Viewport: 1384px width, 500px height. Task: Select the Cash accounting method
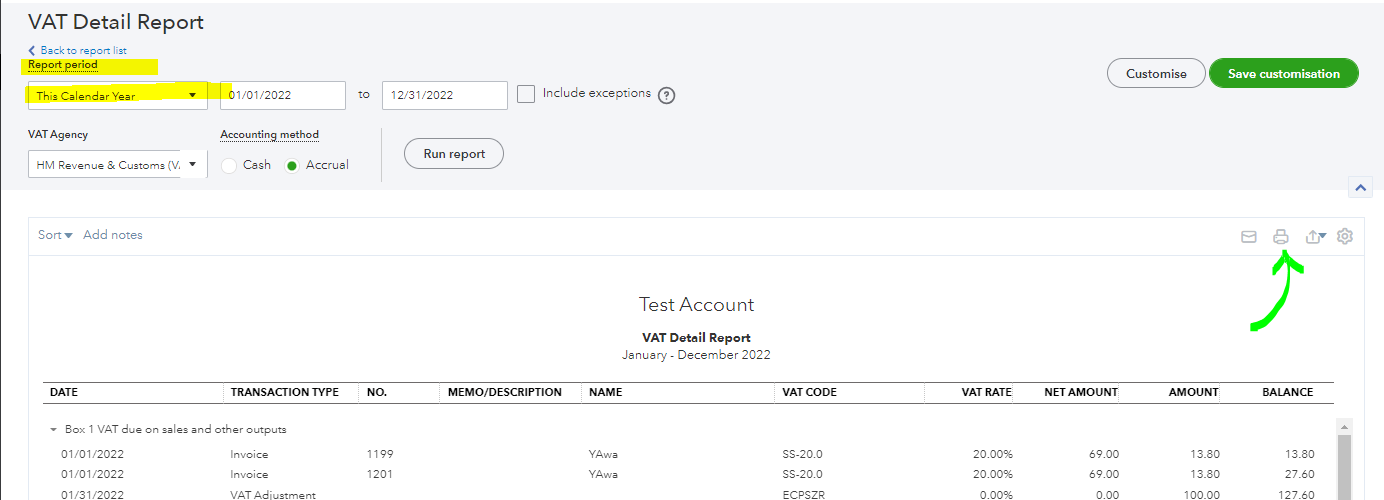[229, 165]
